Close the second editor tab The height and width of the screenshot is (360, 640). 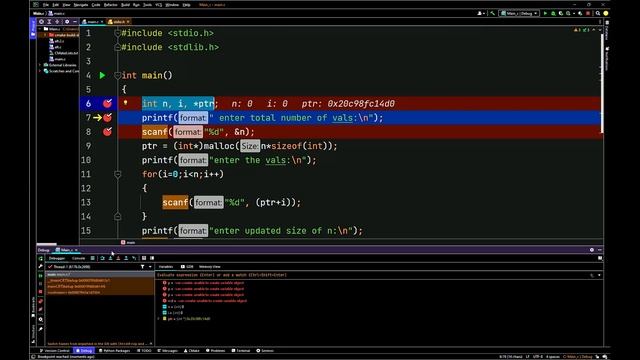pos(128,22)
